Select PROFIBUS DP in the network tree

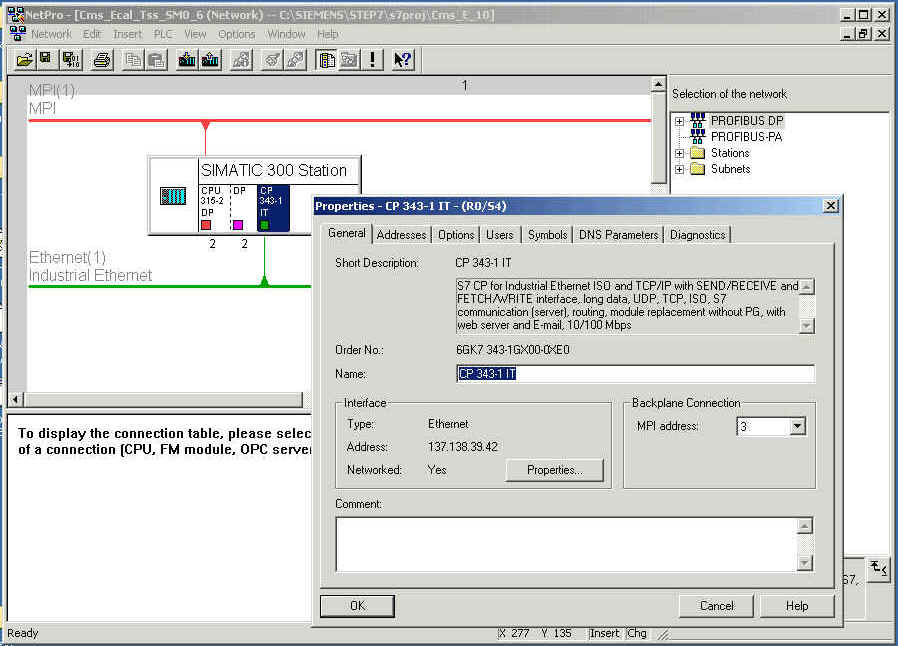click(x=747, y=121)
